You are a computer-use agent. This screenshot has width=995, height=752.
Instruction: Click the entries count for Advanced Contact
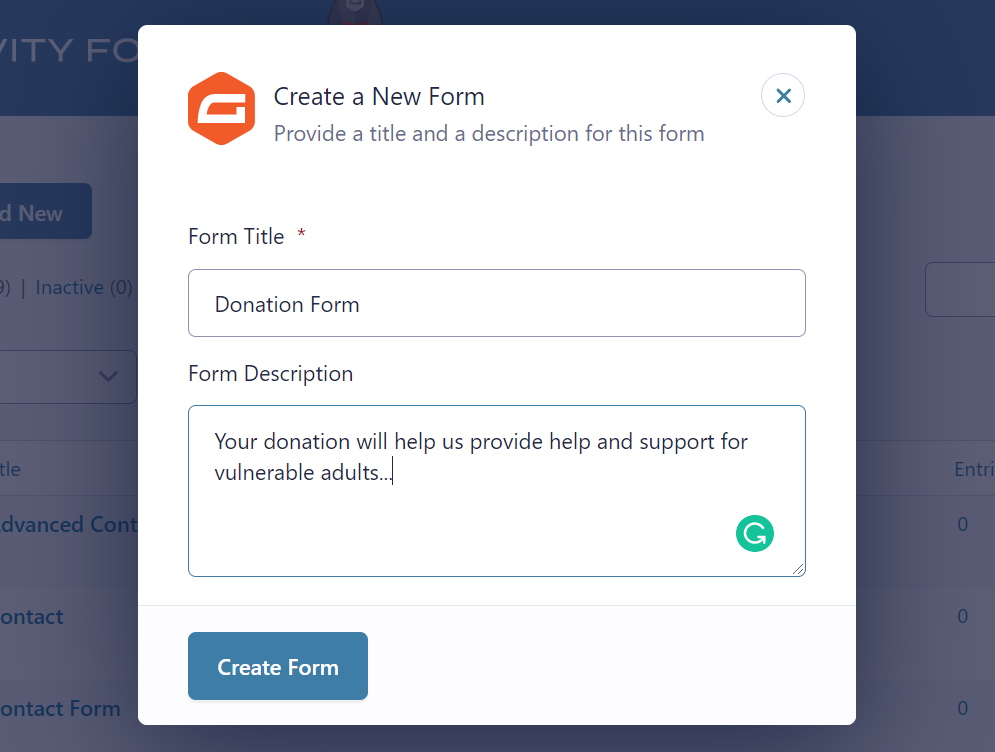(x=963, y=524)
